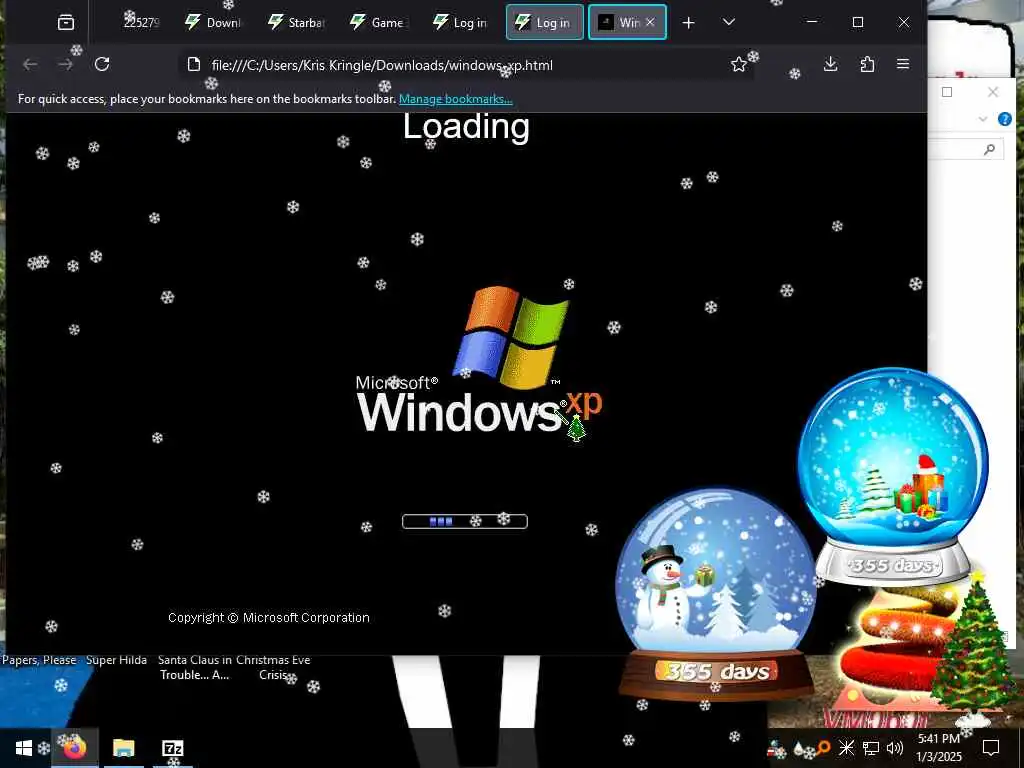Click the Copyright Microsoft Corporation text
Screen dimensions: 1024x768
pyautogui.click(x=268, y=618)
